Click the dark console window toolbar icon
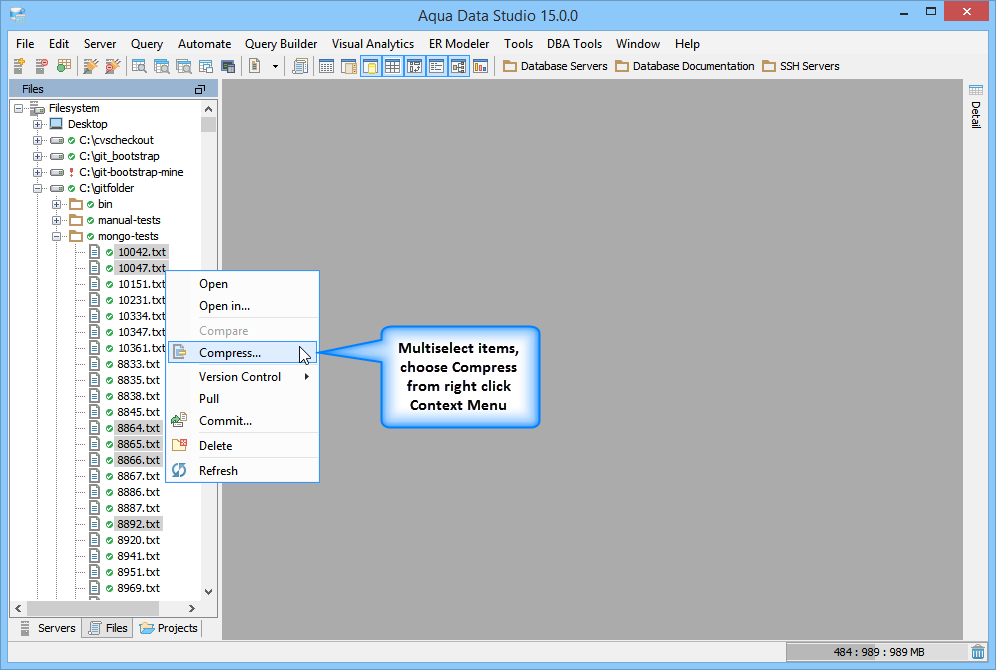996x670 pixels. tap(228, 66)
